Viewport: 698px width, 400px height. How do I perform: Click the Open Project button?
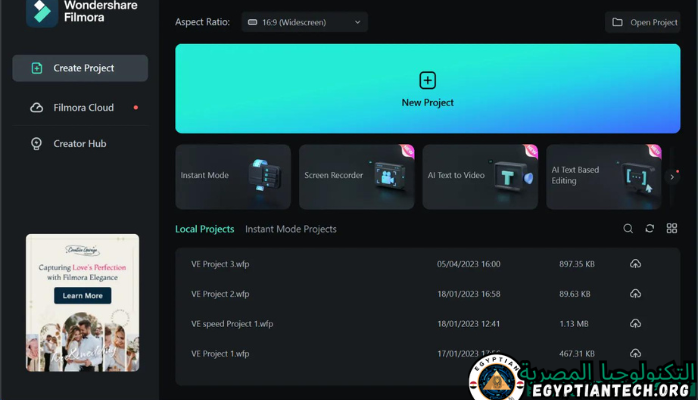pos(642,22)
